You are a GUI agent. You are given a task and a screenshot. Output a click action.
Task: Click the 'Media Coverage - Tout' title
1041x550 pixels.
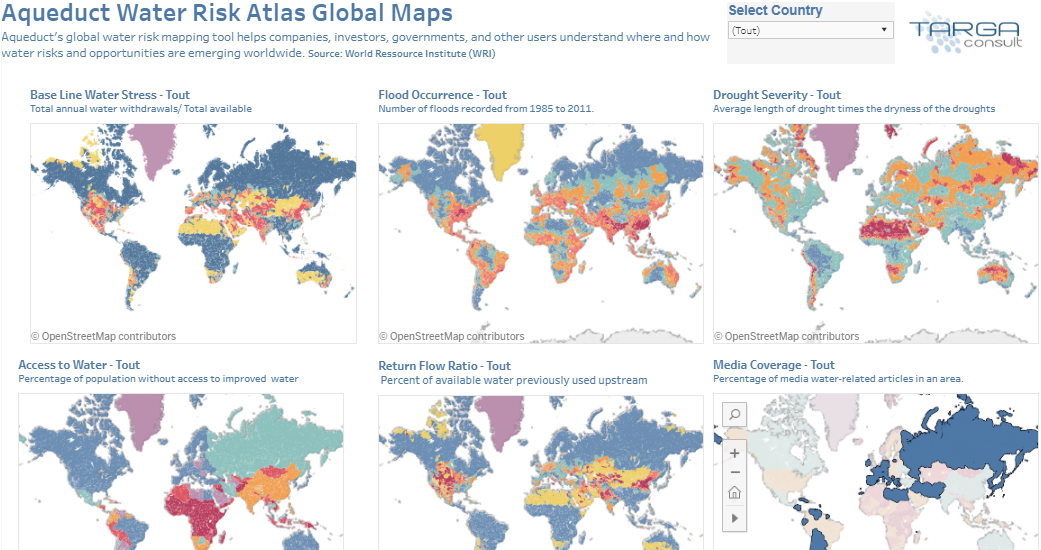(773, 365)
